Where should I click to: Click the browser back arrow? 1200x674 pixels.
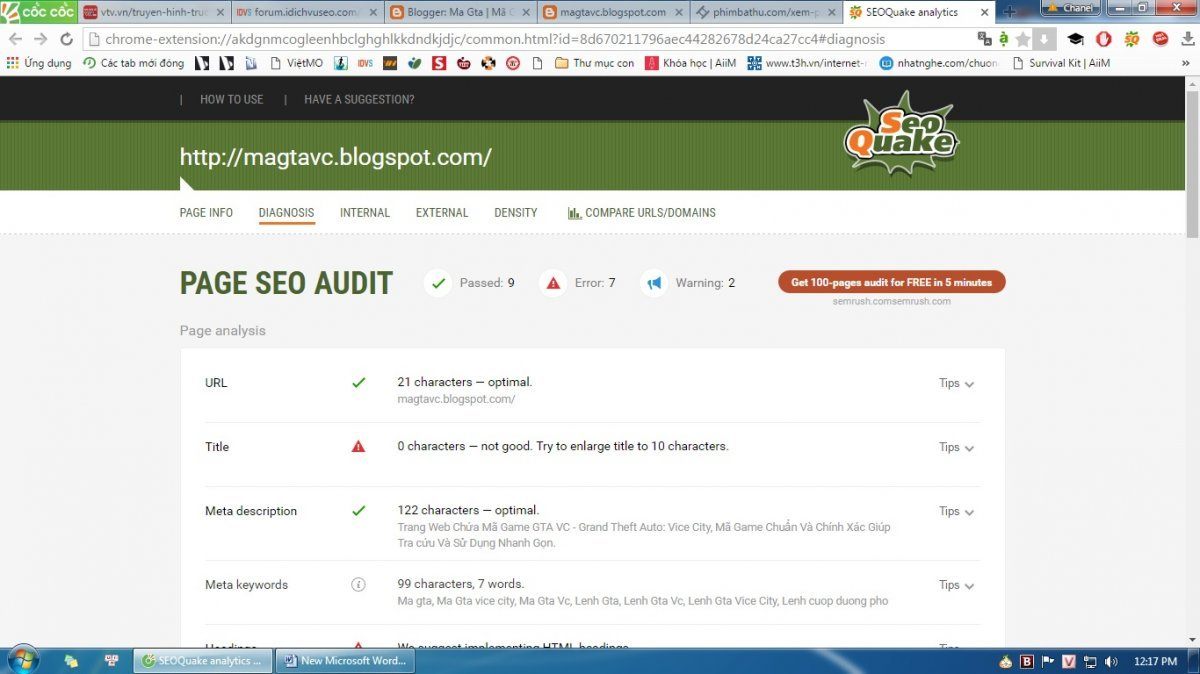(15, 39)
